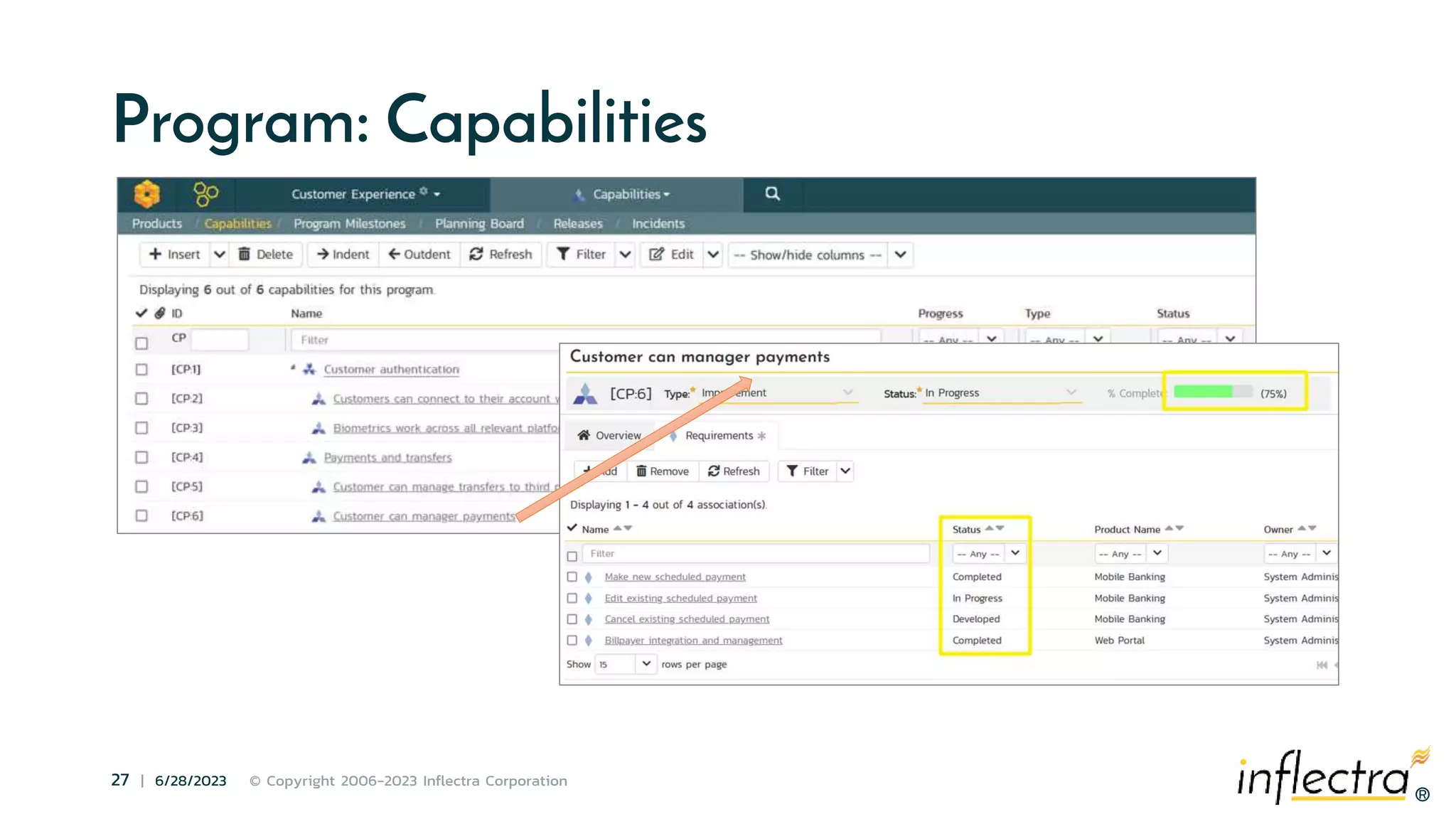Click the orange hexagon Spira home icon
Screen dimensions: 1456x819
point(147,193)
